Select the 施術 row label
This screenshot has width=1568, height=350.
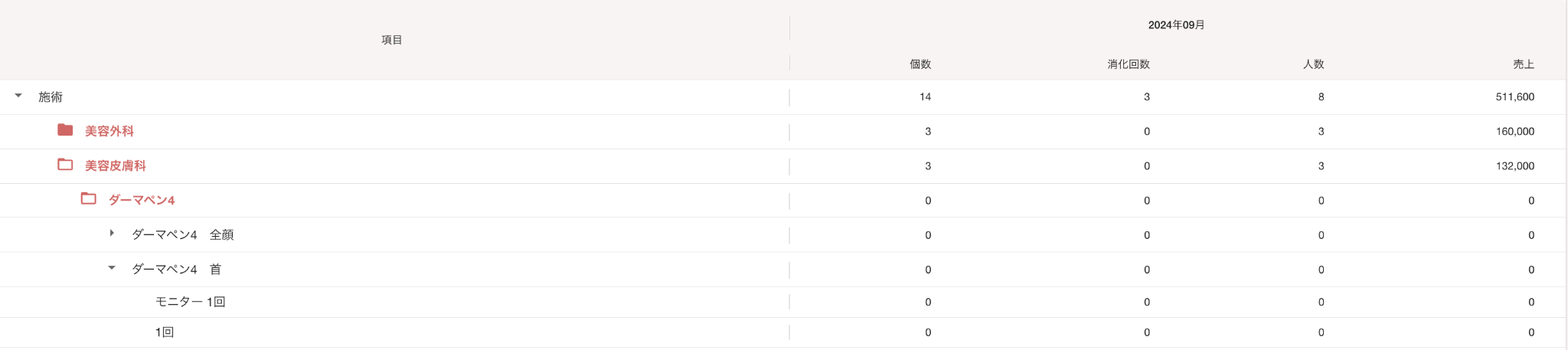(x=51, y=96)
